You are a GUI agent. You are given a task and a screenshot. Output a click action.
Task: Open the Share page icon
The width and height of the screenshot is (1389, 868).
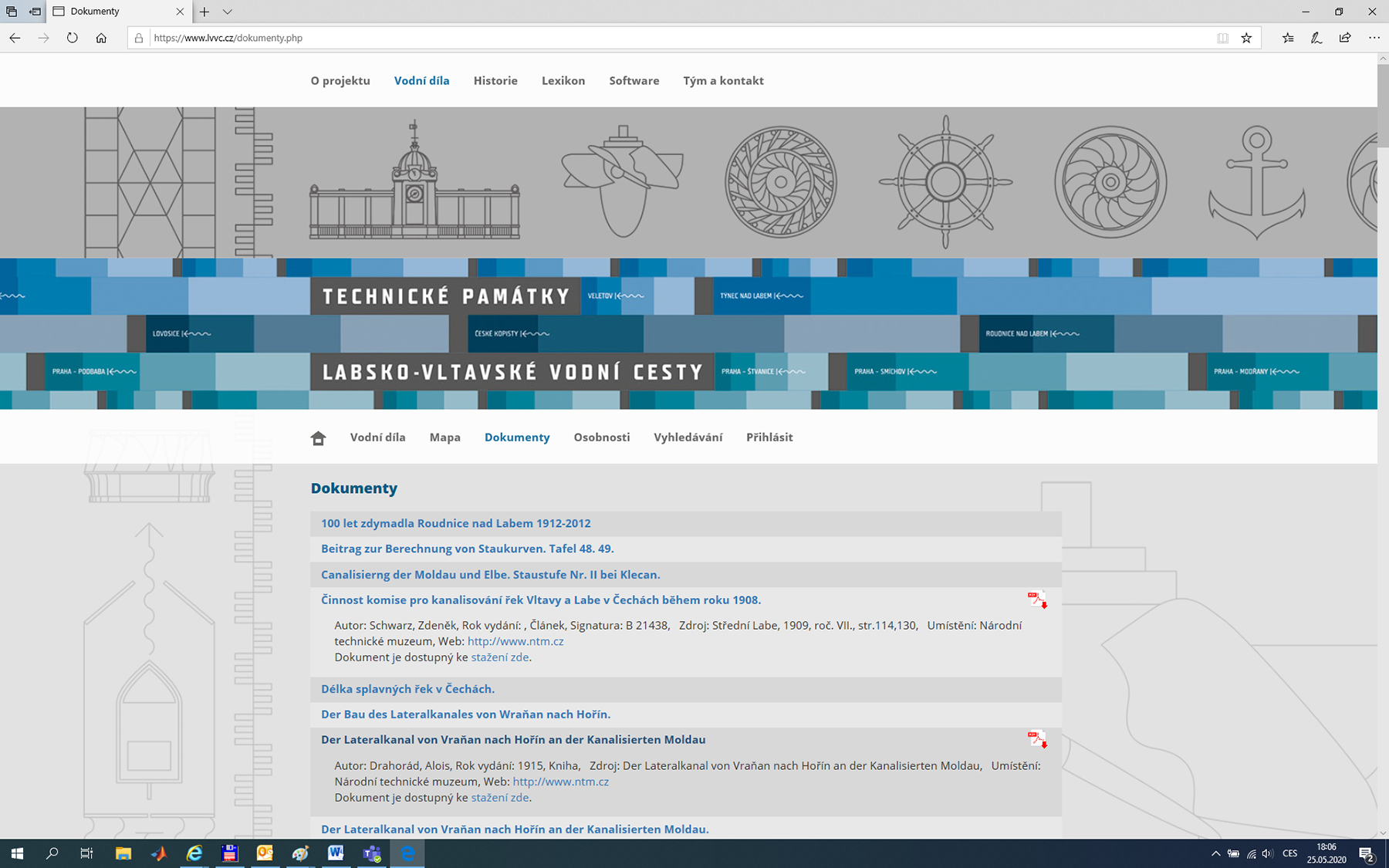coord(1345,38)
